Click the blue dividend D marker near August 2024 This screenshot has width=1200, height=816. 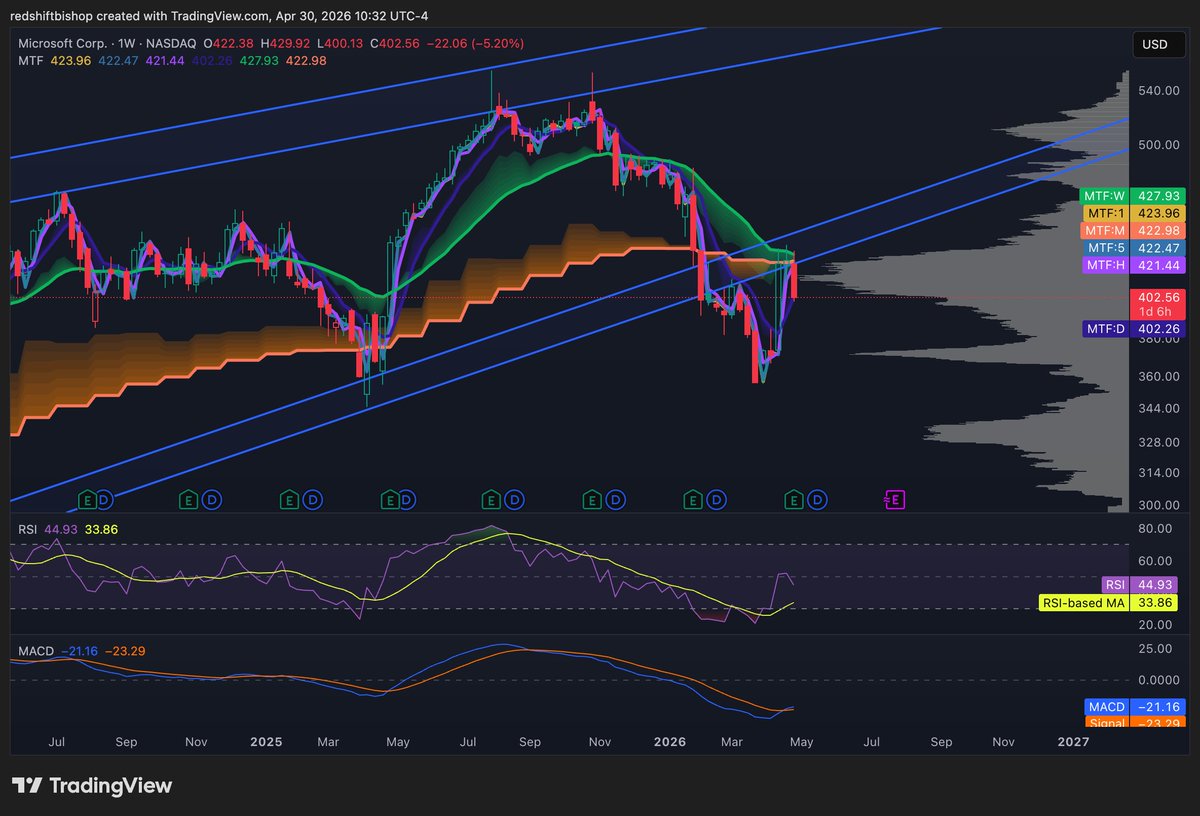pos(106,498)
